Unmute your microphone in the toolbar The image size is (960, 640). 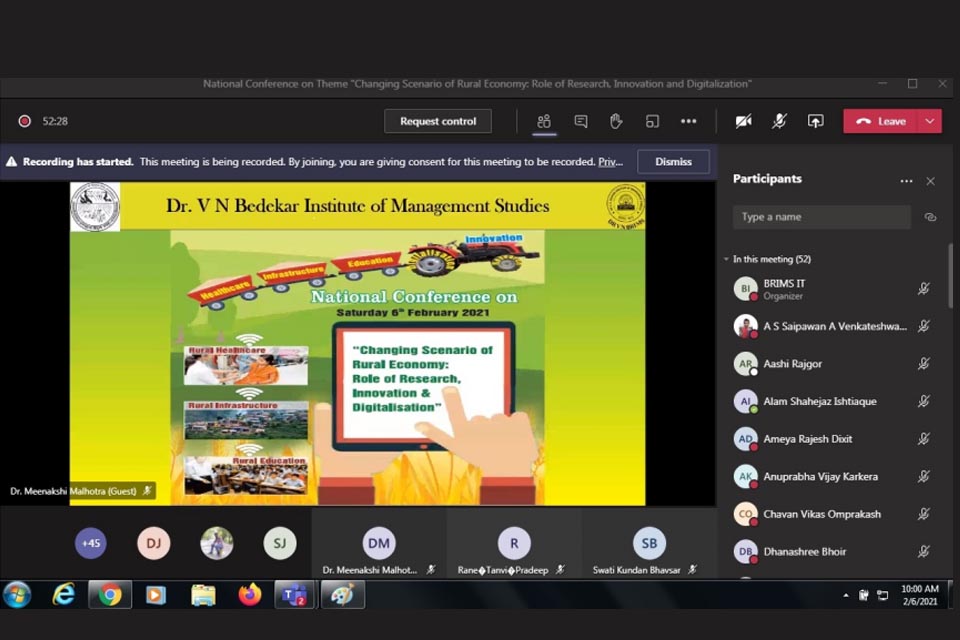point(779,121)
